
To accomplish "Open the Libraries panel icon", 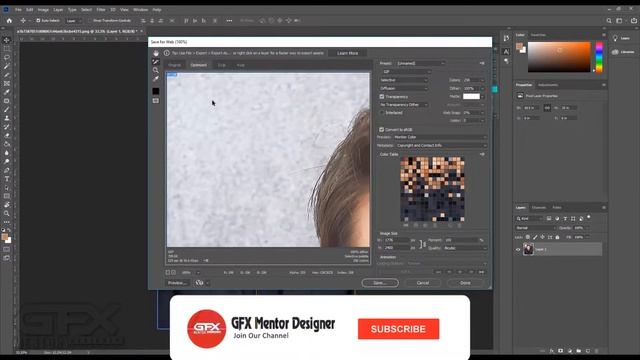I will (x=615, y=52).
